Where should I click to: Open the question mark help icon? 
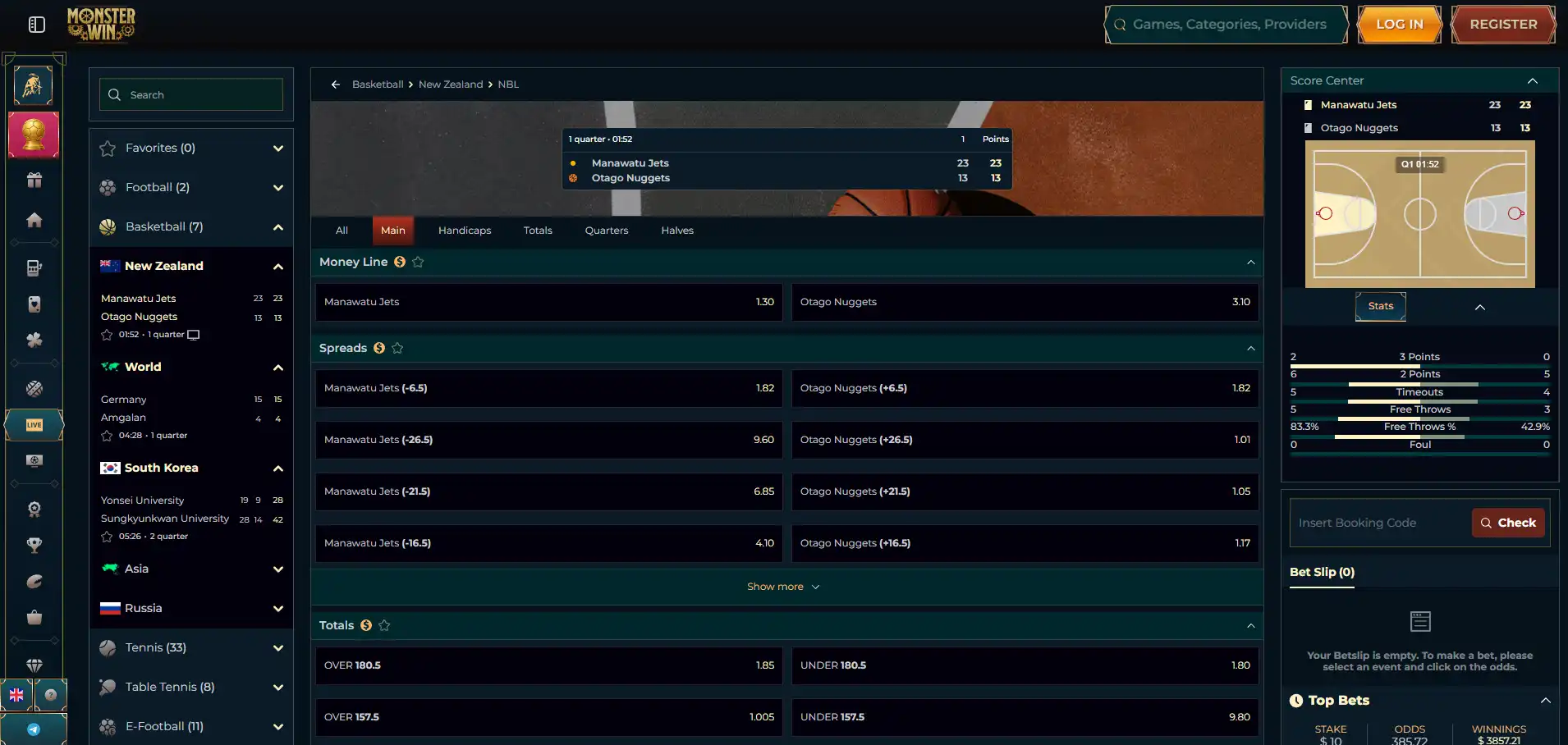[x=51, y=695]
